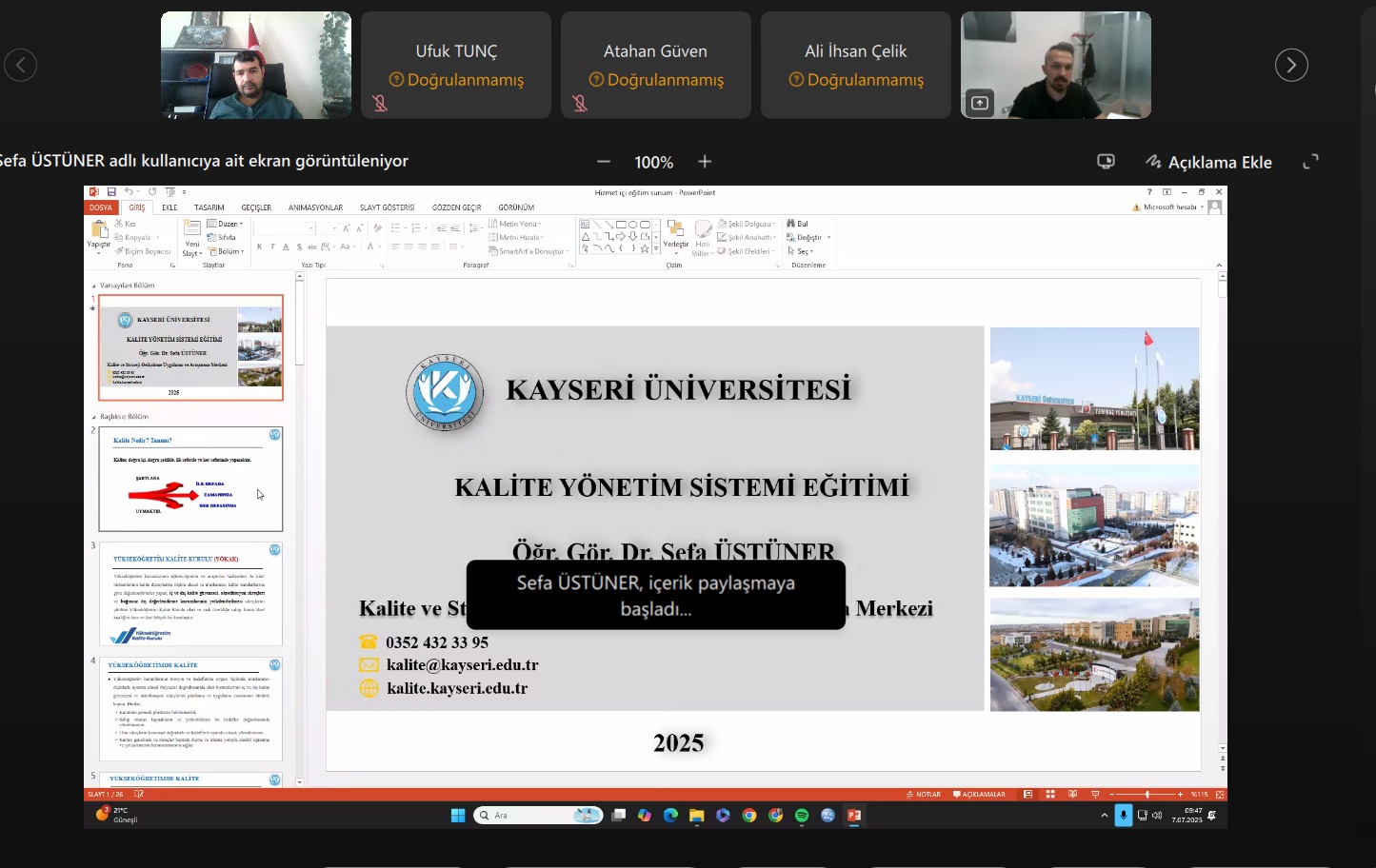1376x868 pixels.
Task: Go to previous participants with the left arrow
Action: click(x=20, y=65)
